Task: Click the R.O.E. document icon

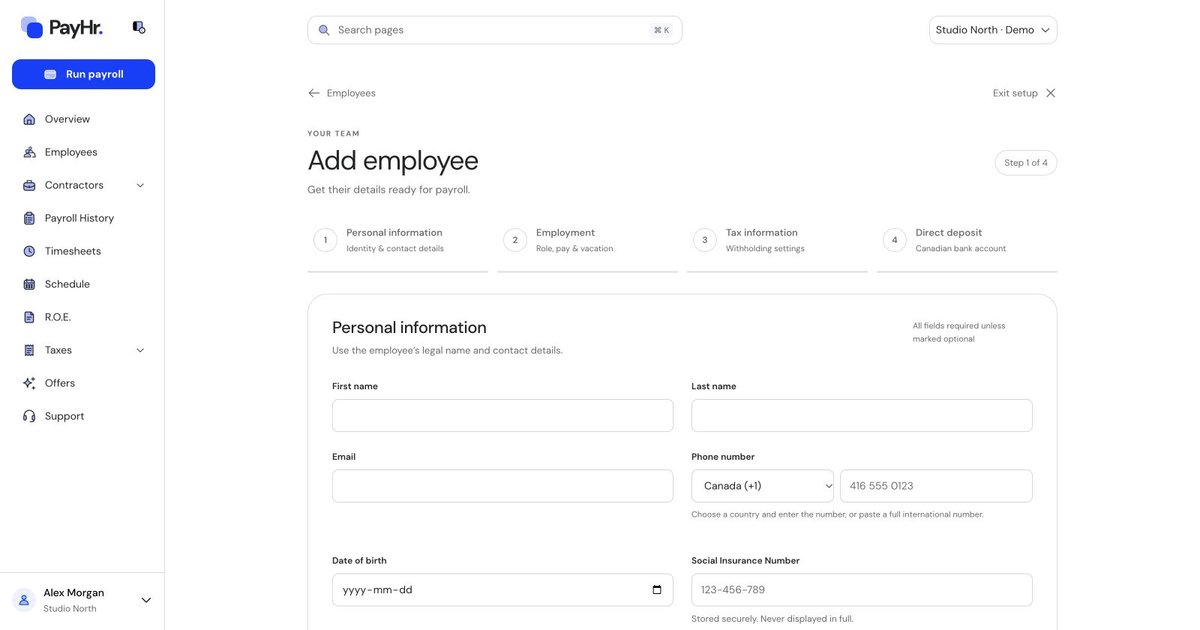Action: coord(29,317)
